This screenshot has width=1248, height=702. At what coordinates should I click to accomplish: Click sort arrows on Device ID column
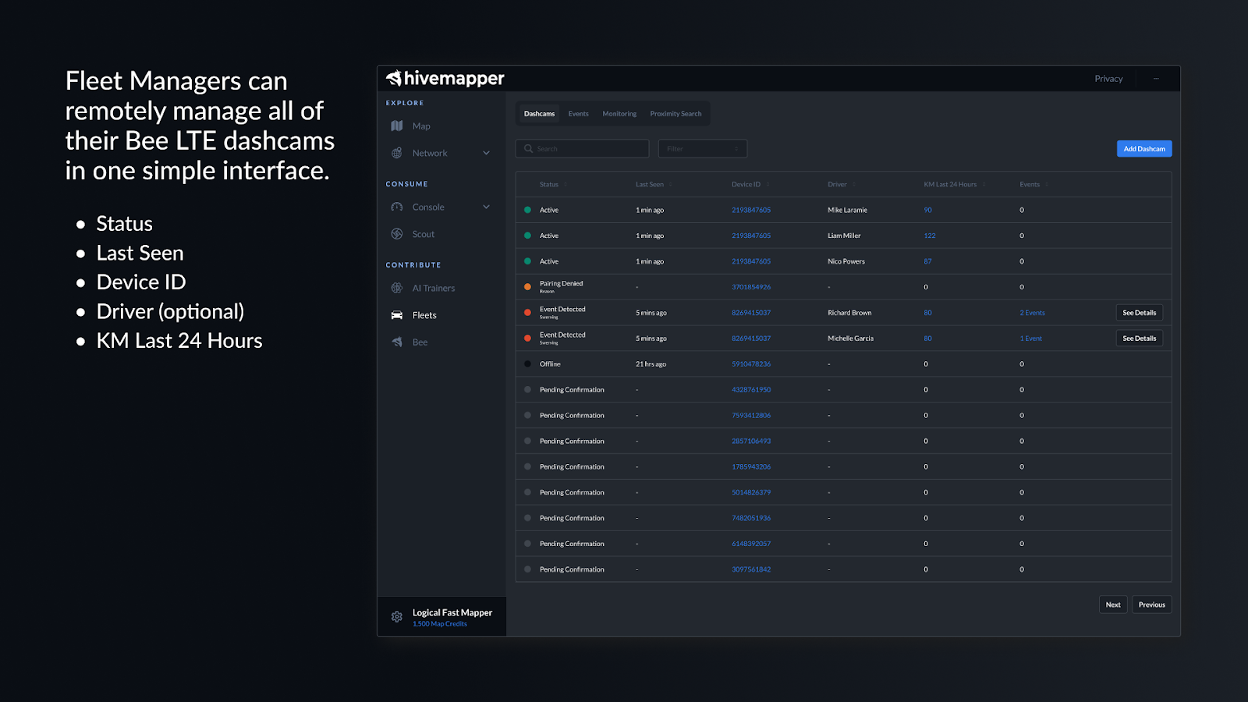pyautogui.click(x=768, y=185)
